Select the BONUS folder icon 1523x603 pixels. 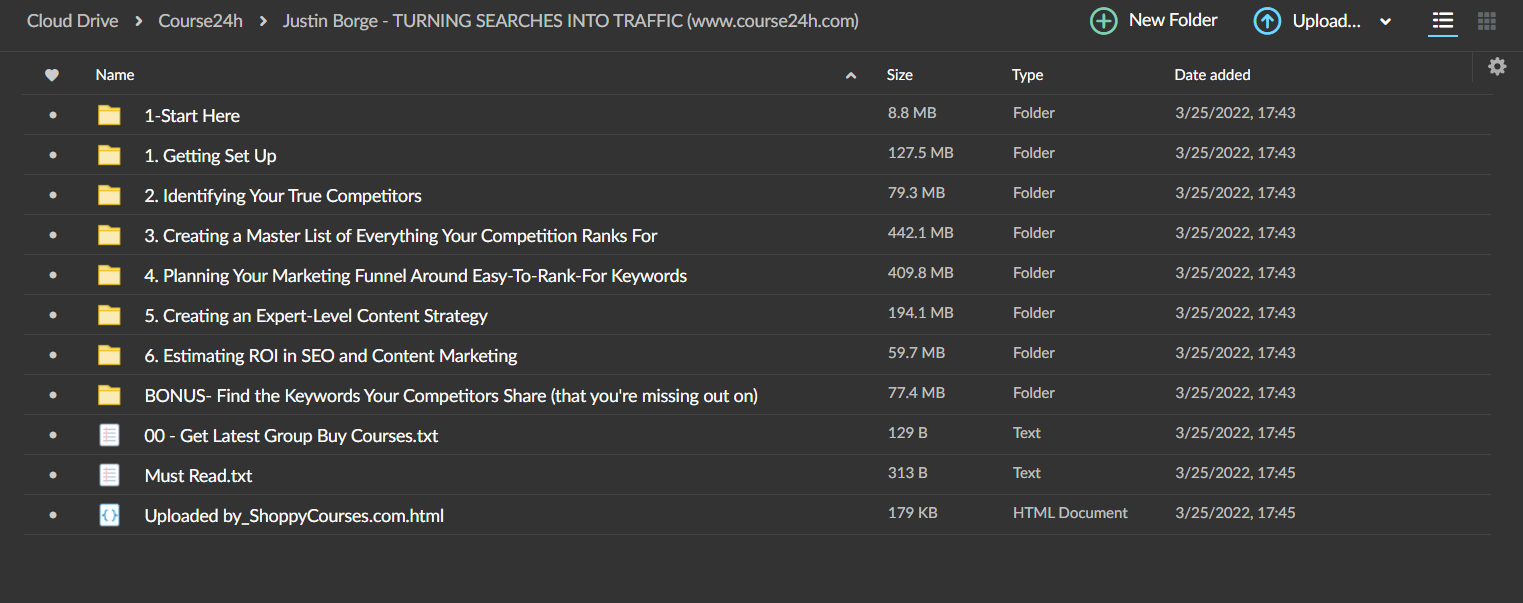point(109,395)
